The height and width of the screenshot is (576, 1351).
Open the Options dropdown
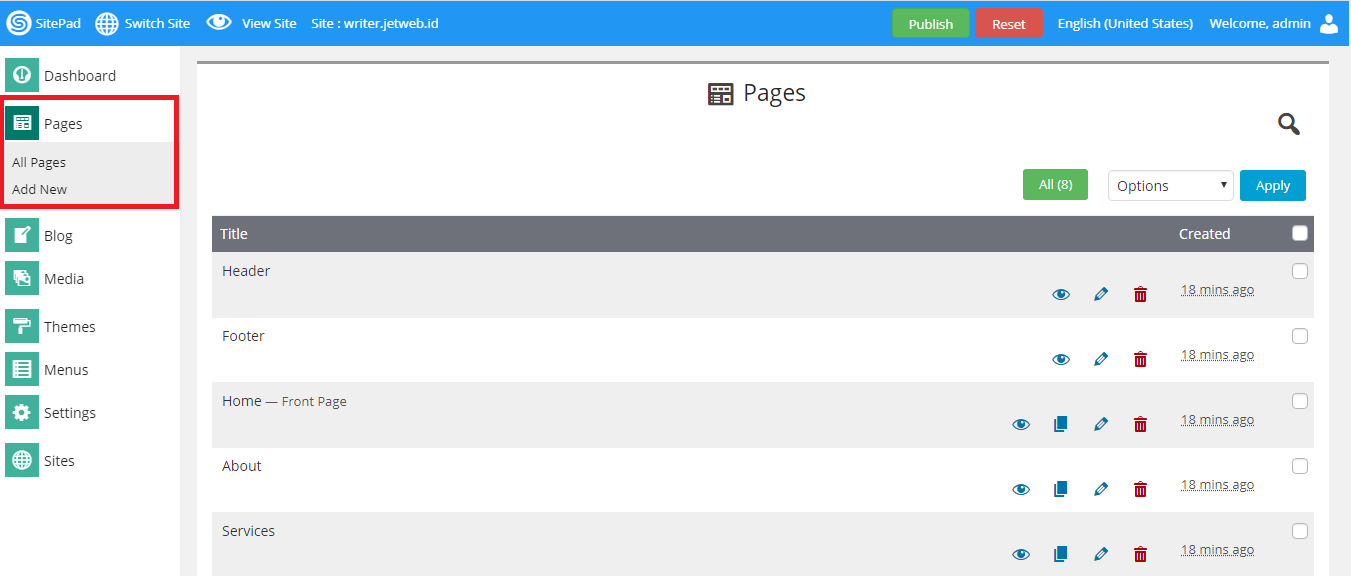[1169, 185]
